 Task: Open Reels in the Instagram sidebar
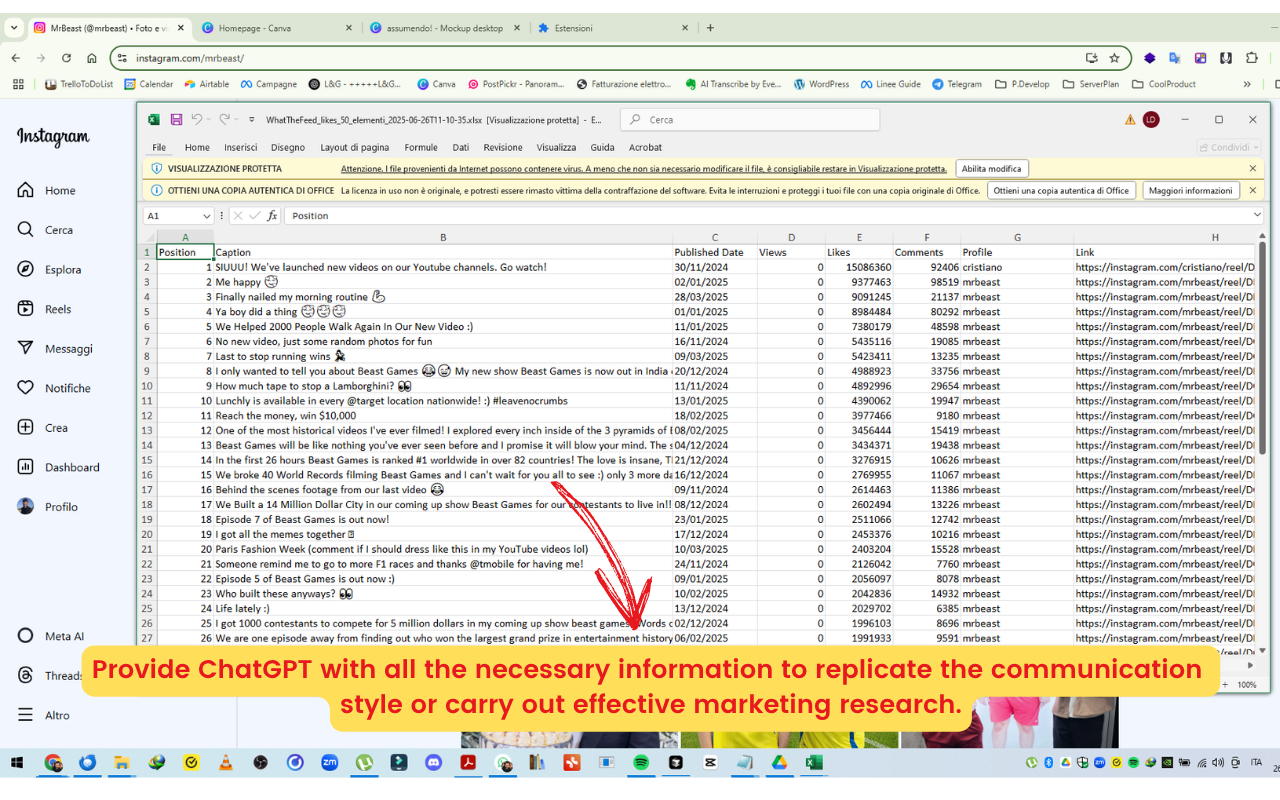point(44,309)
